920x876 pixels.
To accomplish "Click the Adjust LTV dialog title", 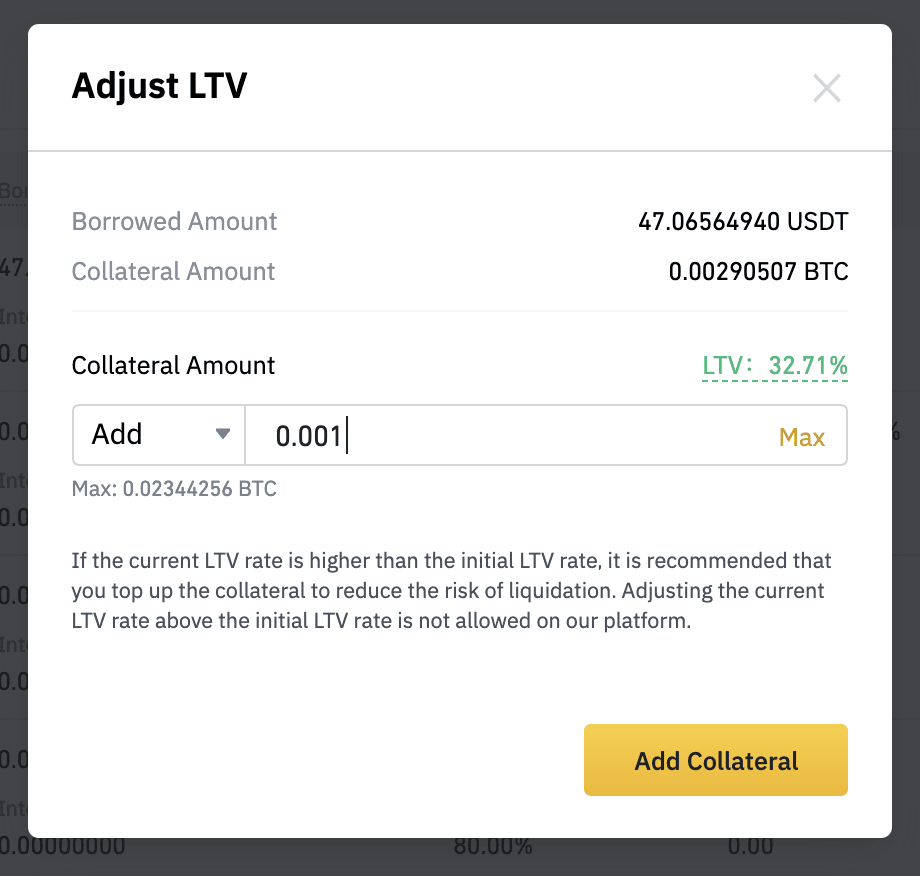I will (x=160, y=86).
